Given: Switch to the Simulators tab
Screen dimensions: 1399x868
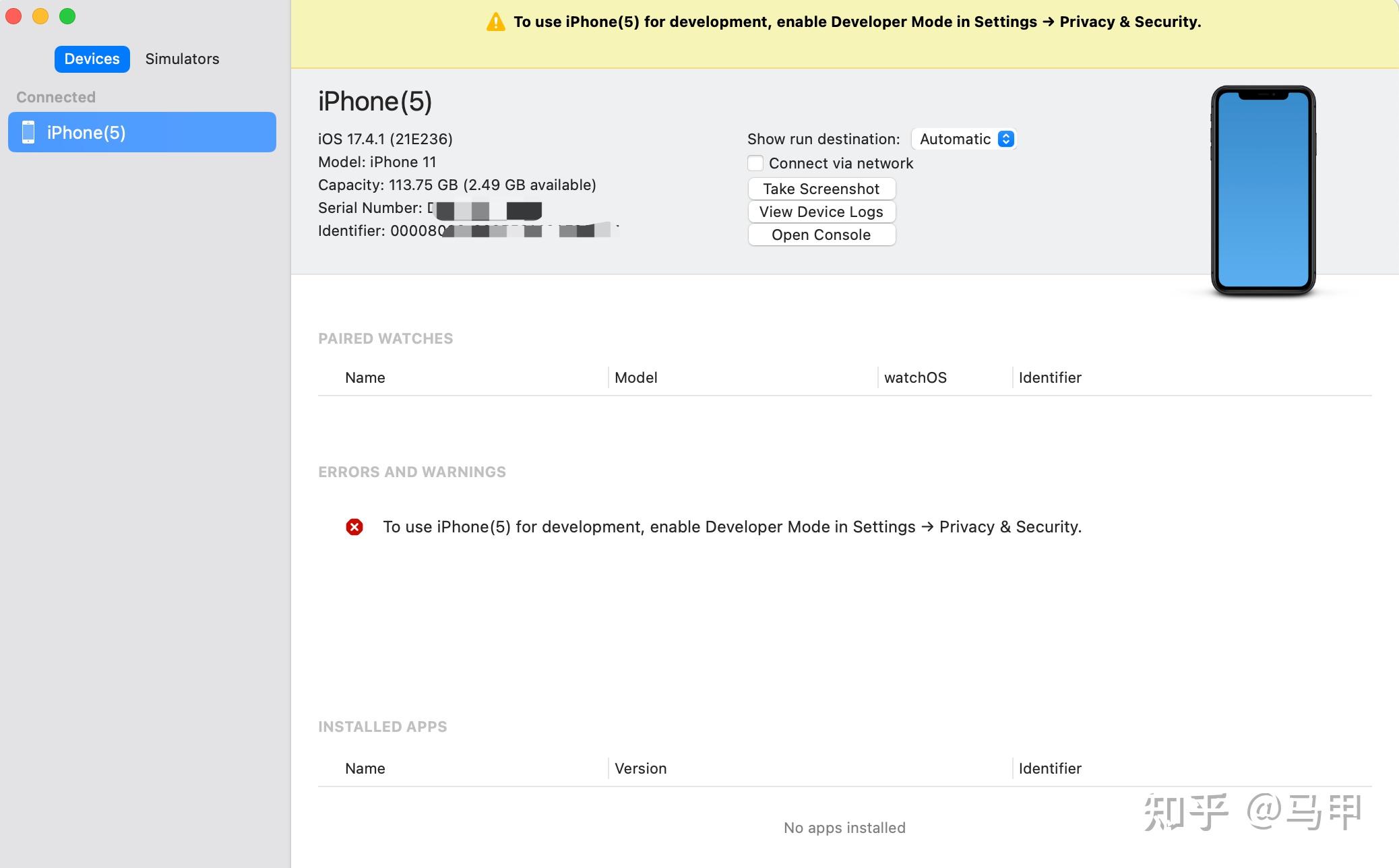Looking at the screenshot, I should (x=182, y=59).
